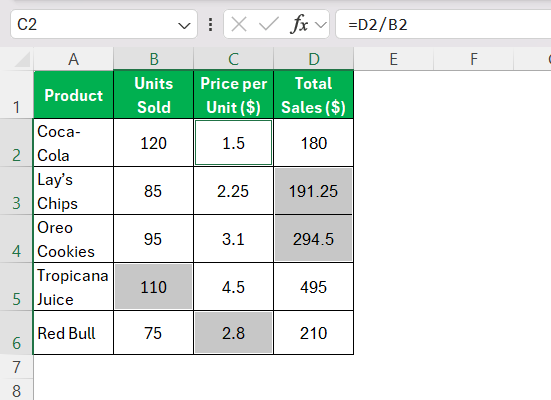Click the Product header cell

[73, 95]
